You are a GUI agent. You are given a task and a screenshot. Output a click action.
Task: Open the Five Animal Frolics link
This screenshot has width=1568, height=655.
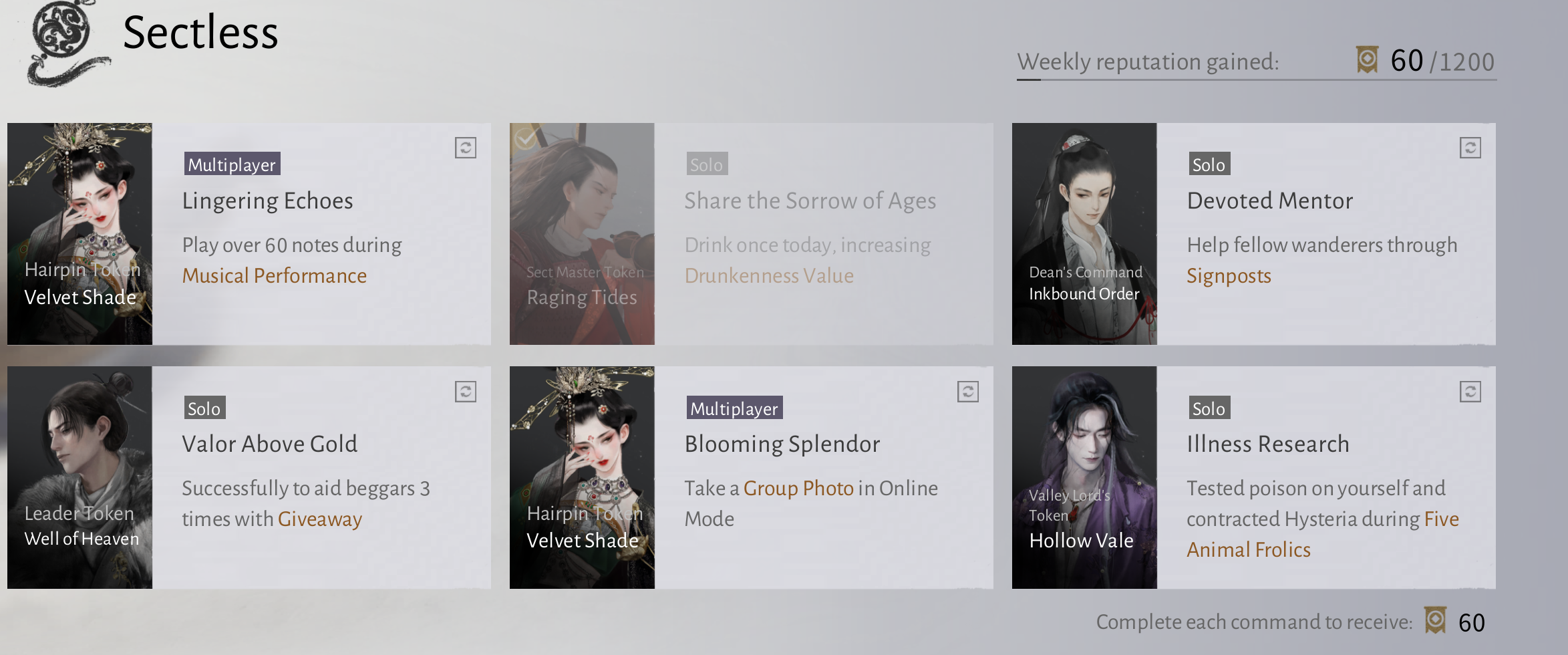click(1323, 535)
